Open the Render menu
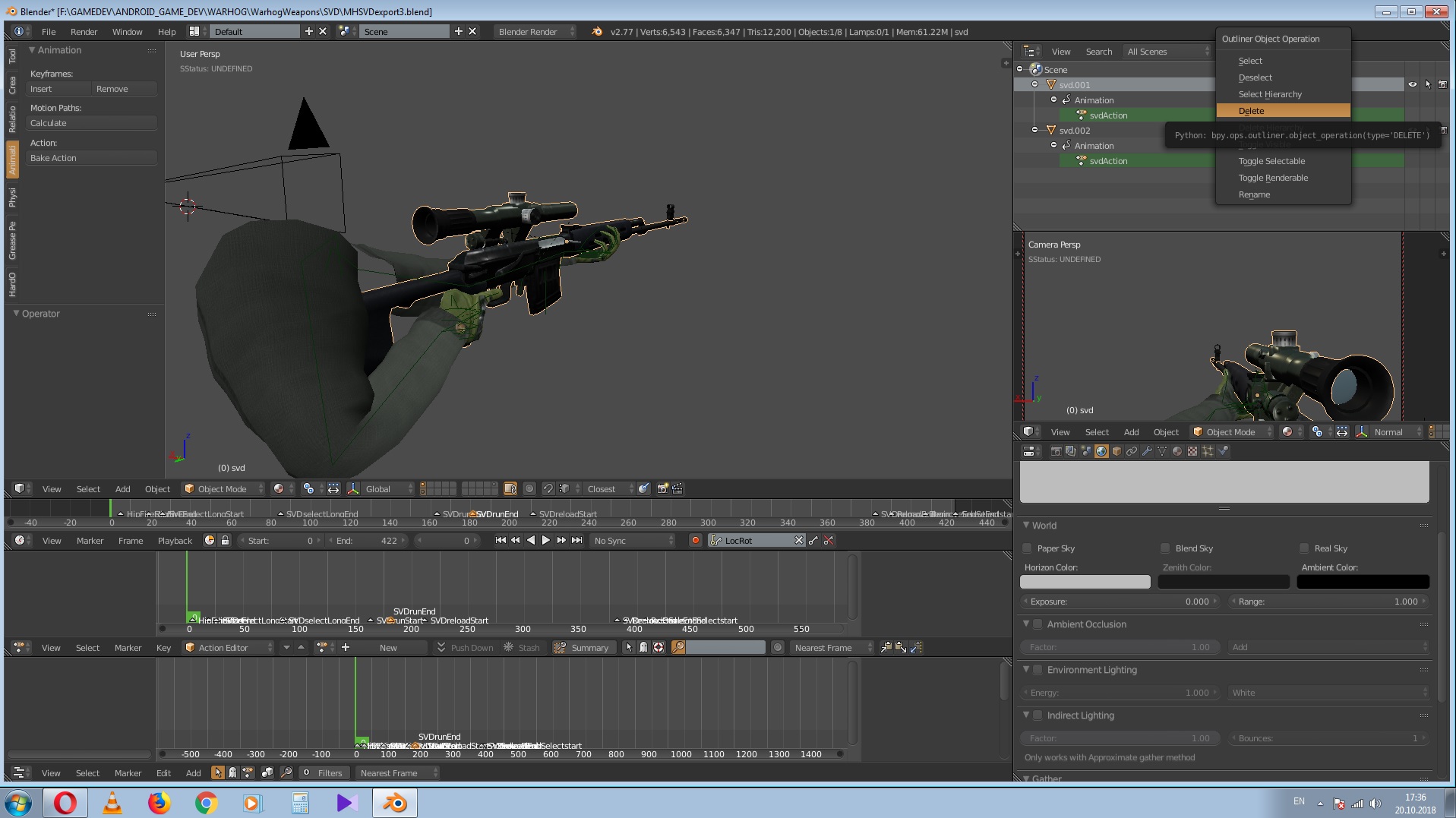This screenshot has height=818, width=1456. click(84, 32)
